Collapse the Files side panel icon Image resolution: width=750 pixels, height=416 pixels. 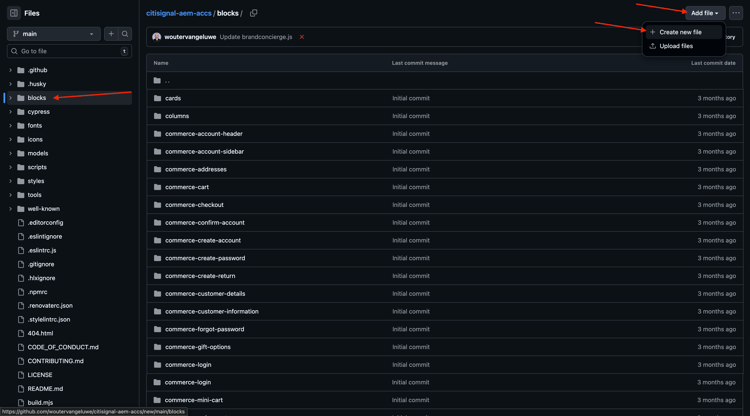[14, 13]
